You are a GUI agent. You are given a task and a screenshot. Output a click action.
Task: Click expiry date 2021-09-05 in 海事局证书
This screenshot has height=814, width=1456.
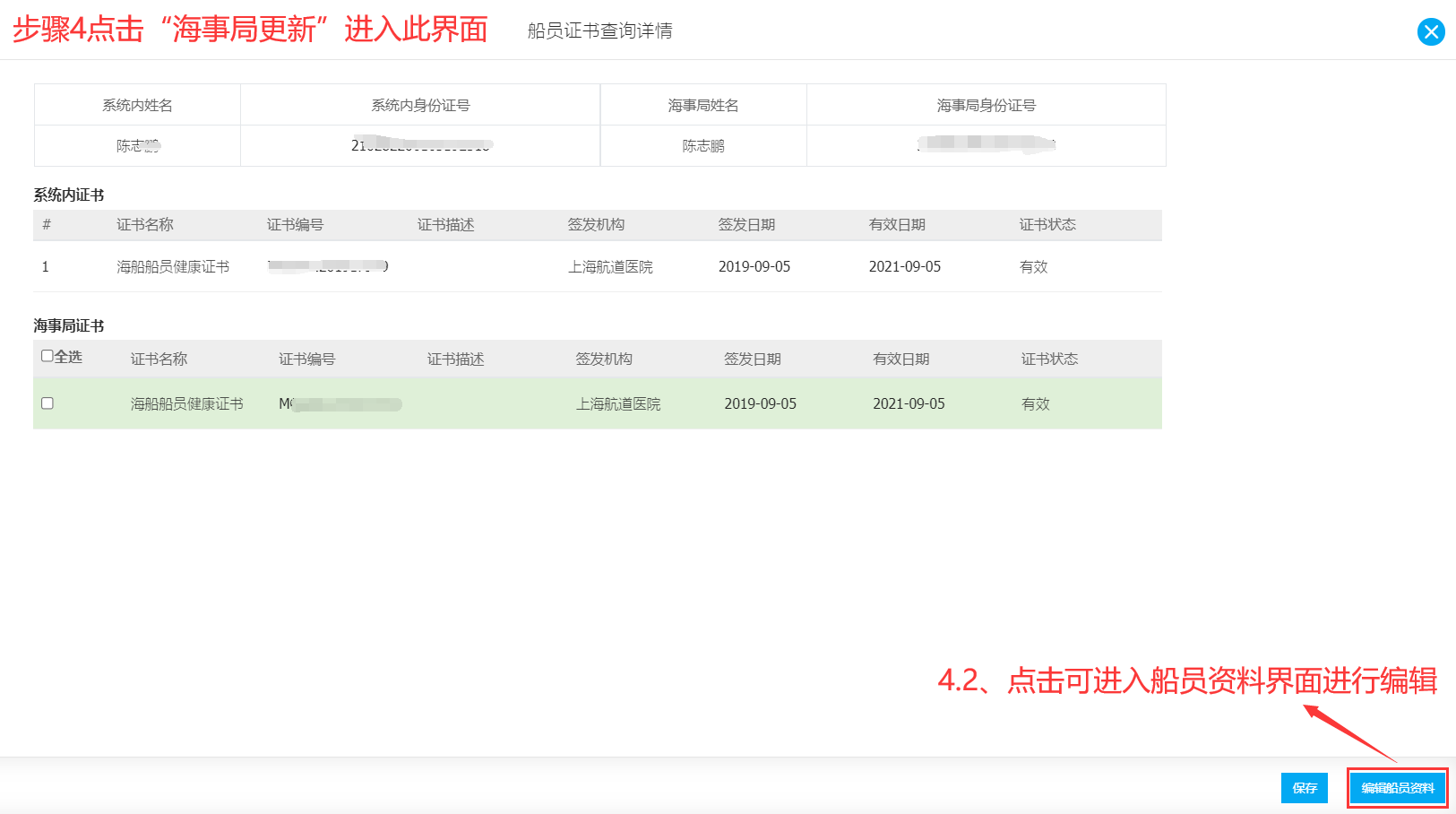909,403
